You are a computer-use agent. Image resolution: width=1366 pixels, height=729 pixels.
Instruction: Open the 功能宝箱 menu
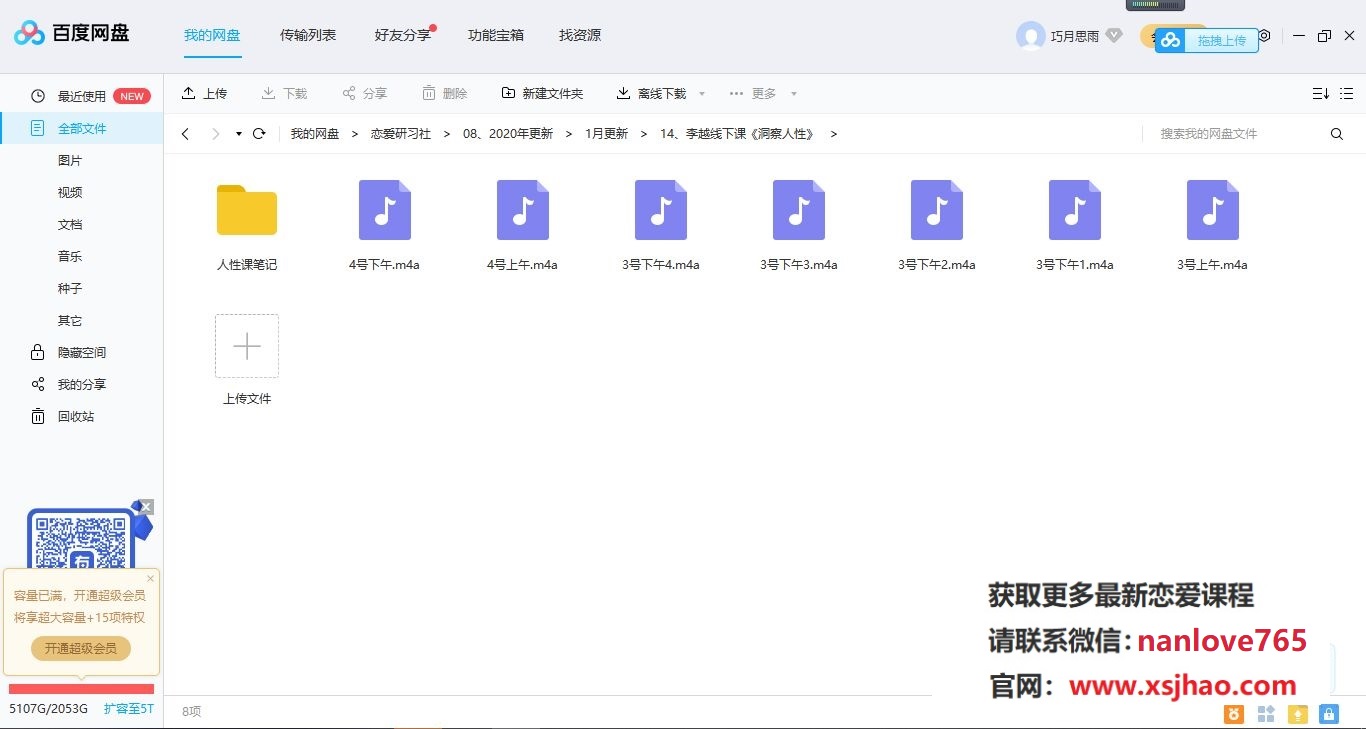click(x=496, y=35)
